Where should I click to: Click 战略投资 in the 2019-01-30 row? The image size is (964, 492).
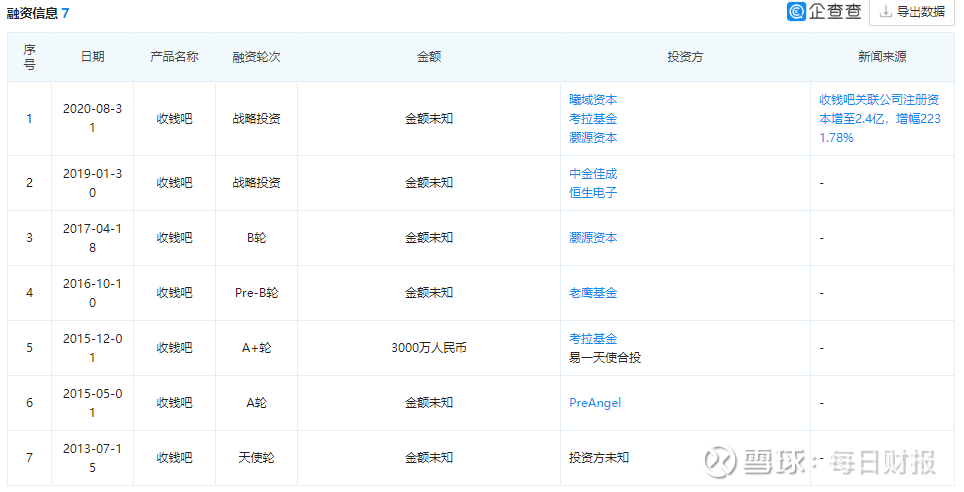[256, 183]
